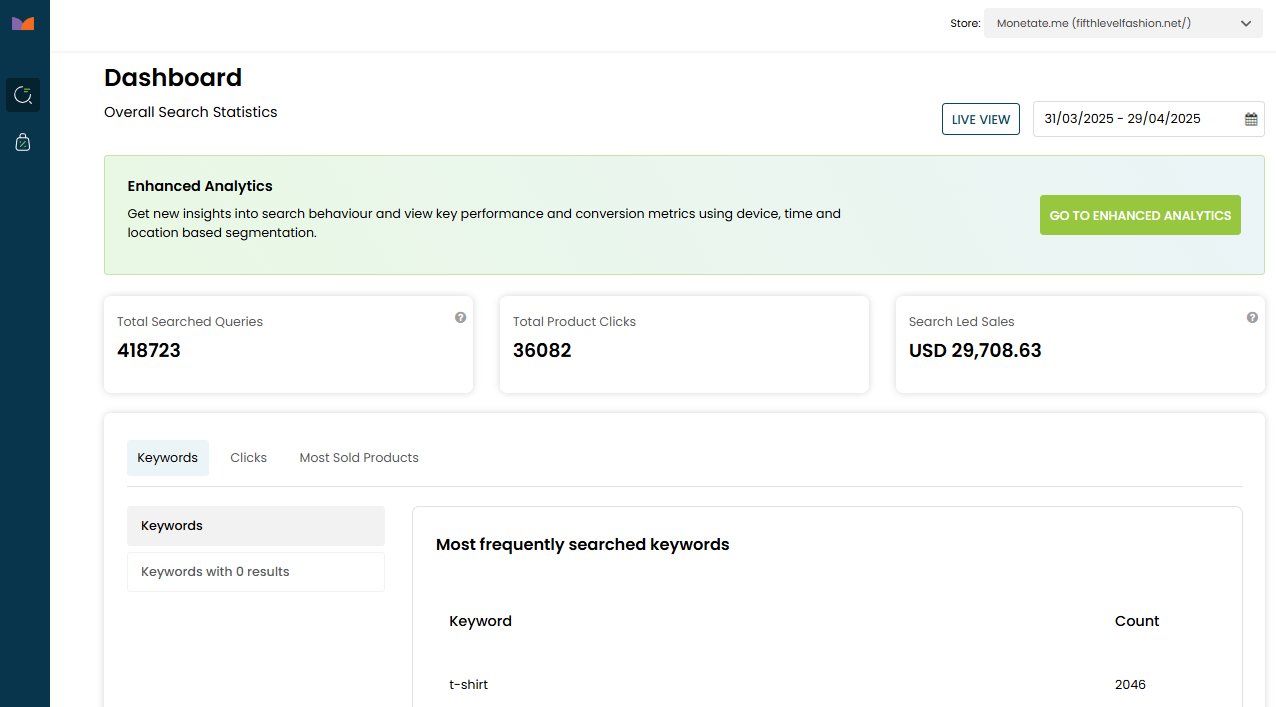
Task: Open the Search section from the sidebar
Action: pyautogui.click(x=23, y=95)
